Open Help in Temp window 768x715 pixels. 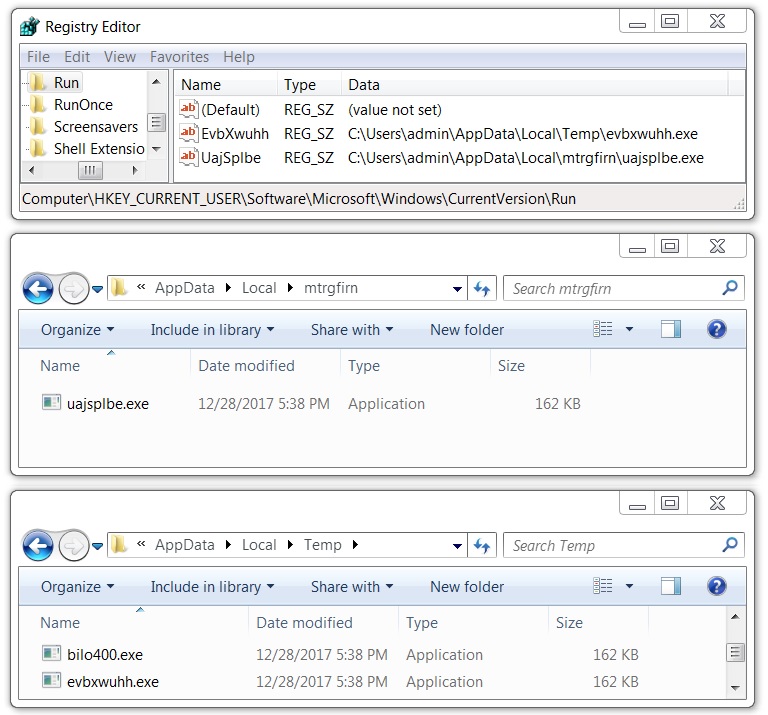pyautogui.click(x=716, y=586)
